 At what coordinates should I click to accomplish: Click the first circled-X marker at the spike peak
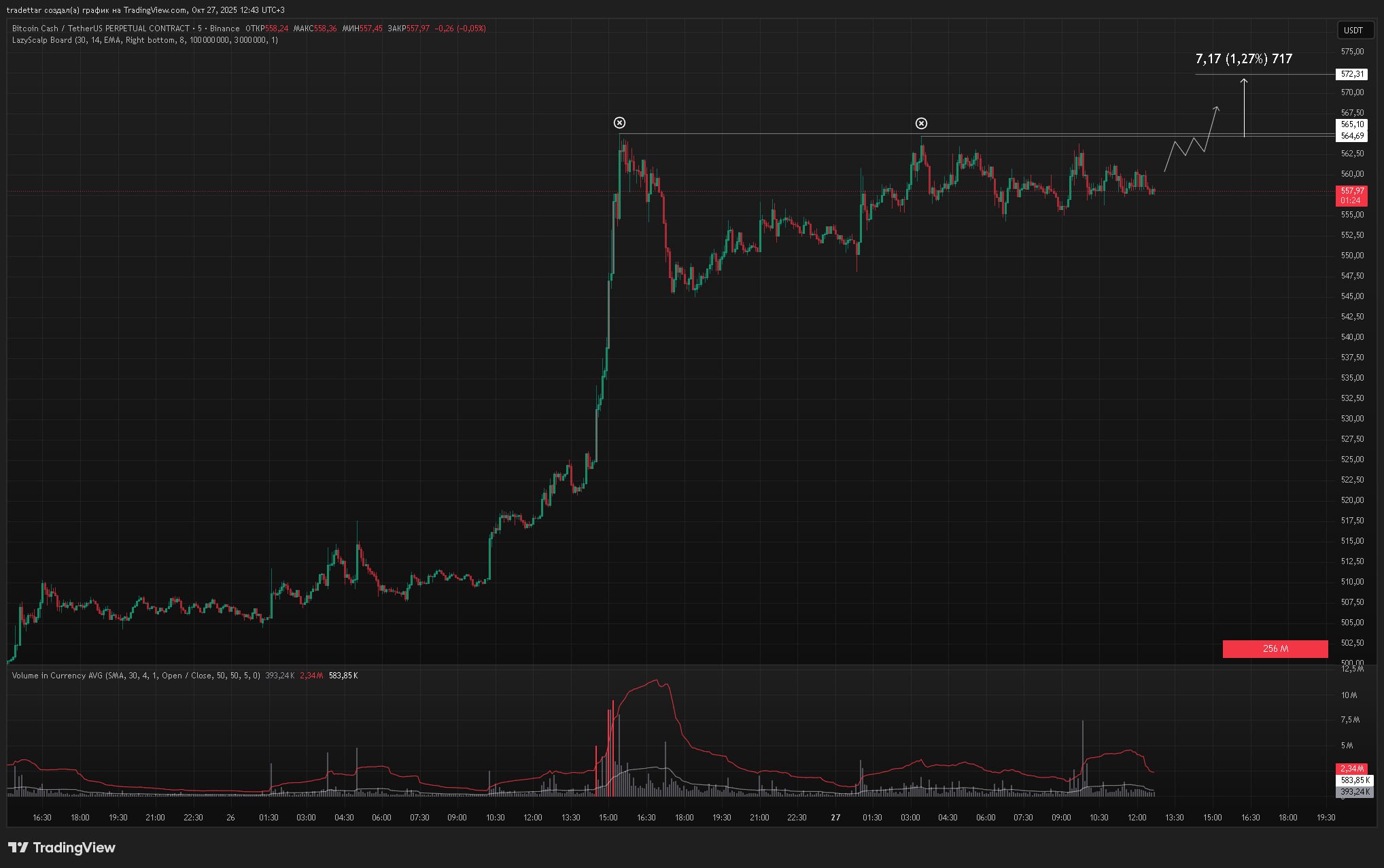(619, 123)
